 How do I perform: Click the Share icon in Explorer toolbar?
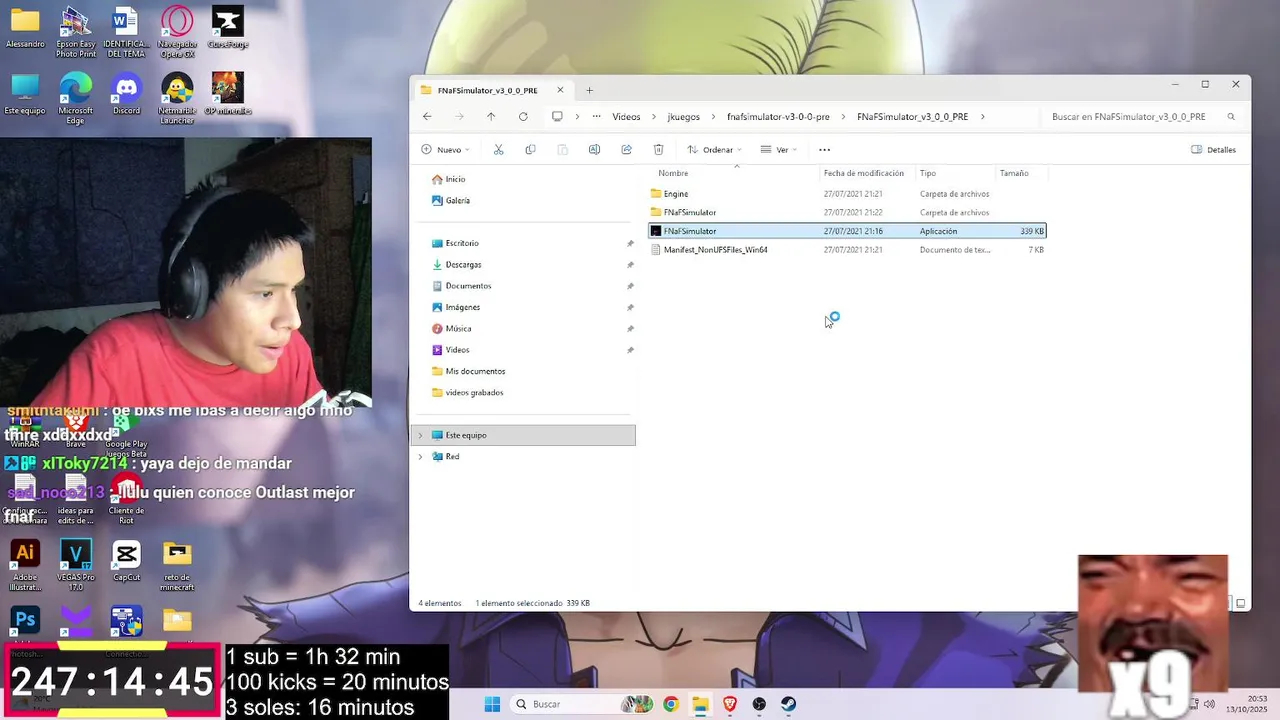626,150
